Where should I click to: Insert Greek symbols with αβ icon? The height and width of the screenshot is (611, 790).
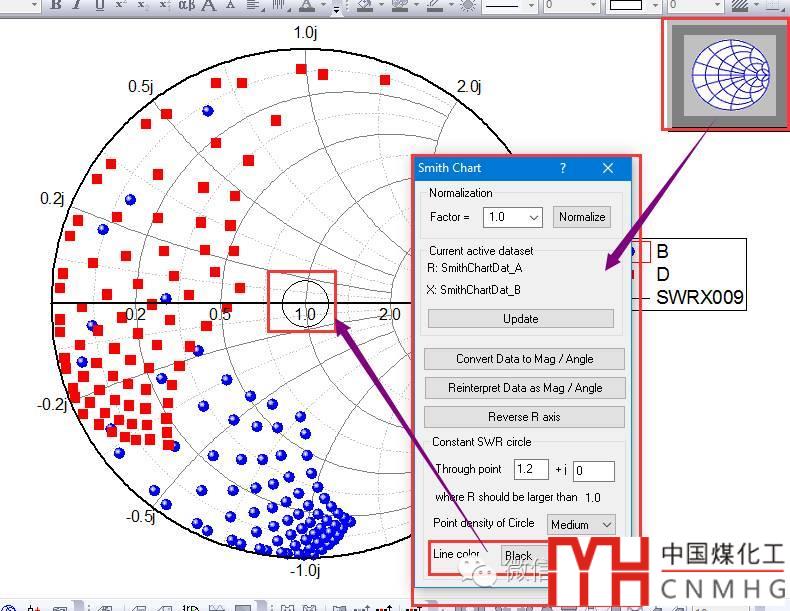pos(186,5)
